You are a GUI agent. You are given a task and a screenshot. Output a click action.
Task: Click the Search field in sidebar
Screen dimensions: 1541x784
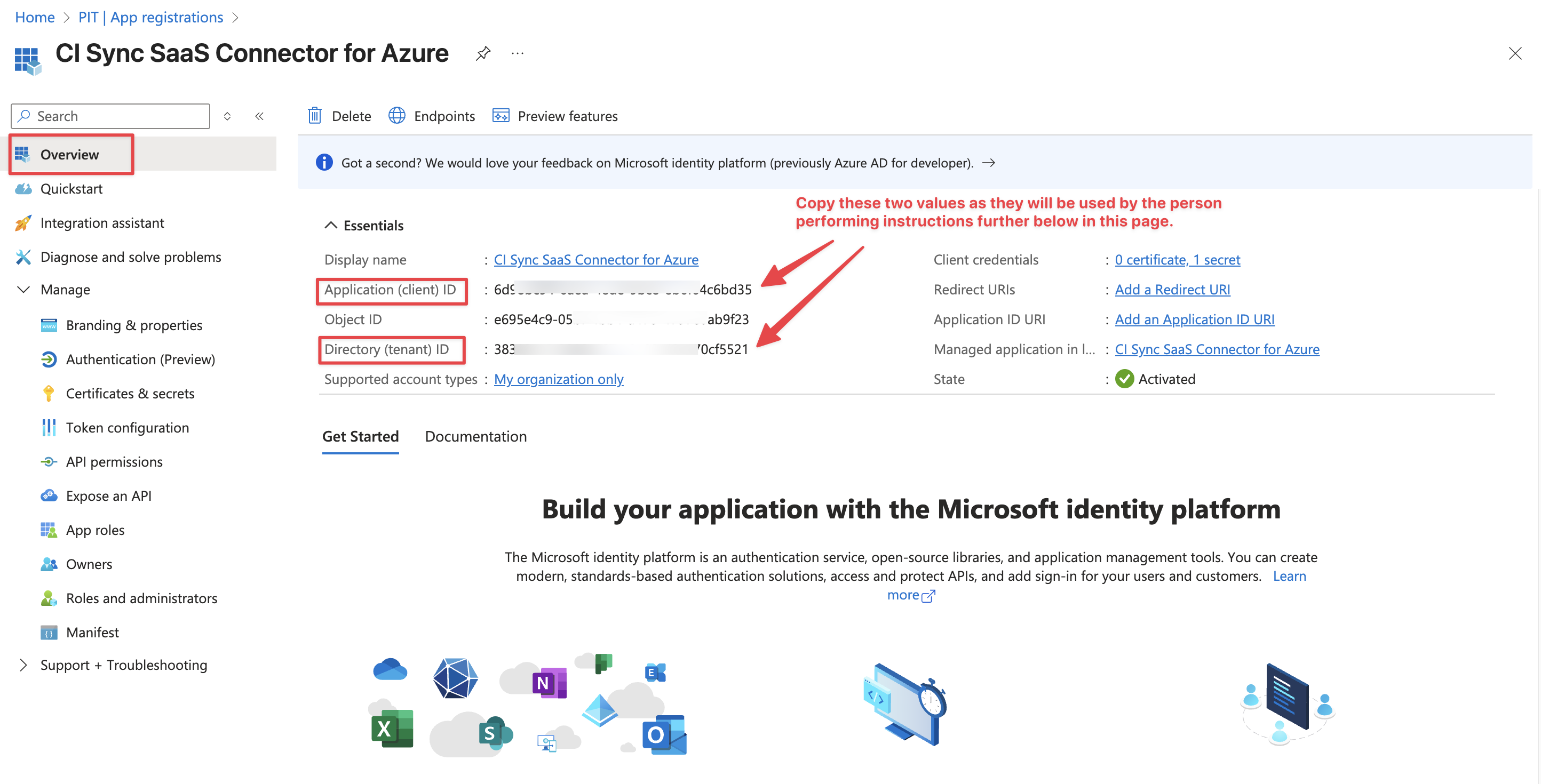click(110, 116)
